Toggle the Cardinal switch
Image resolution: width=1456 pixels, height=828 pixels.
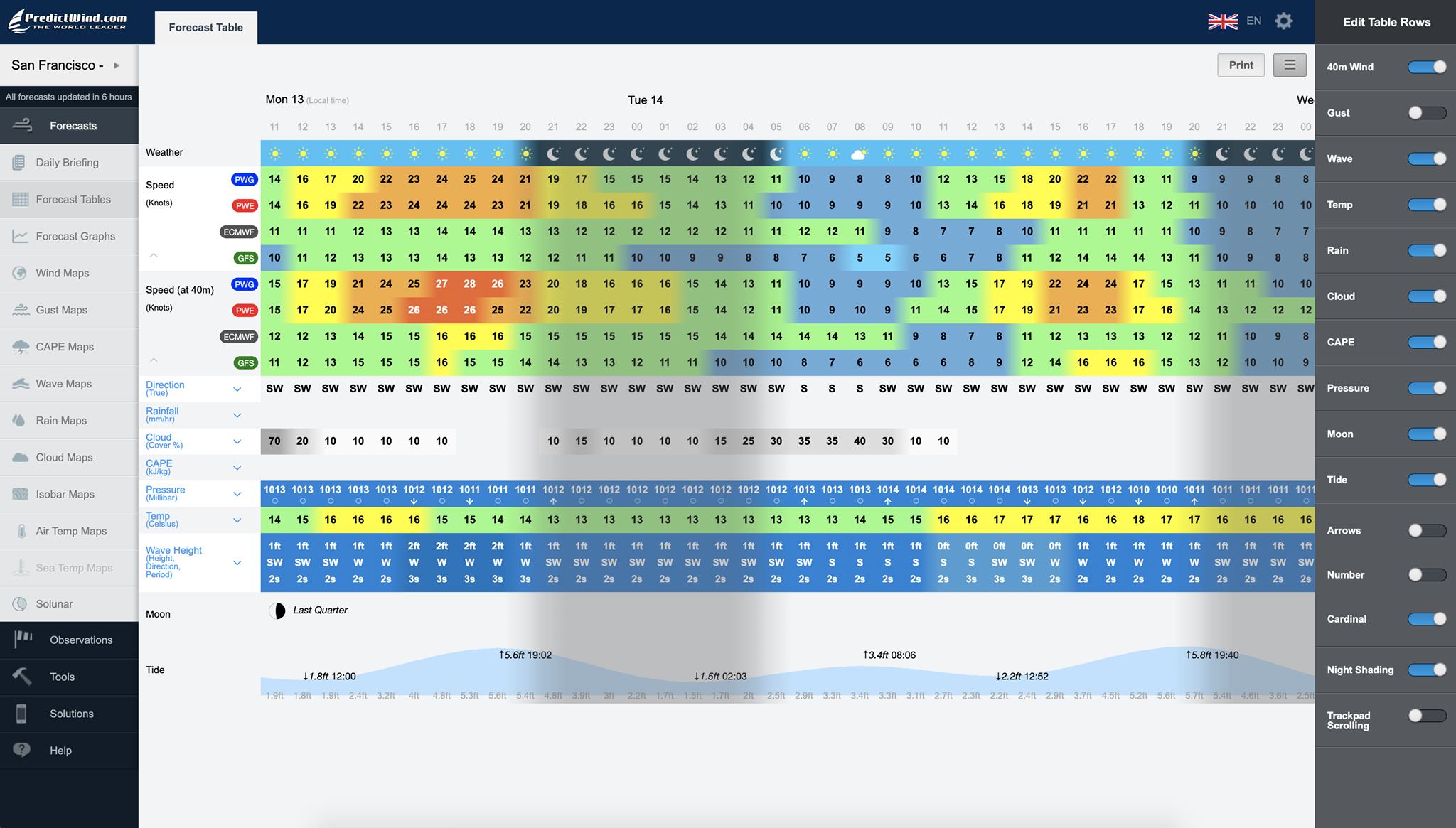pyautogui.click(x=1427, y=619)
